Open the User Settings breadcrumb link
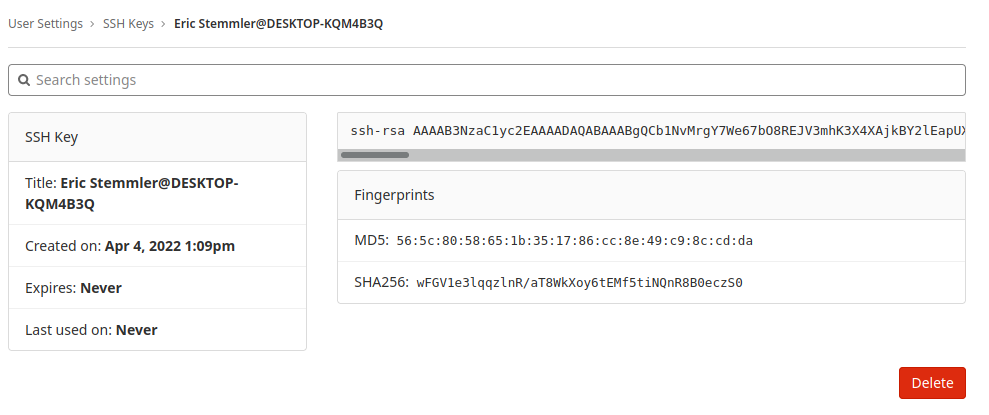The image size is (989, 415). pos(45,24)
